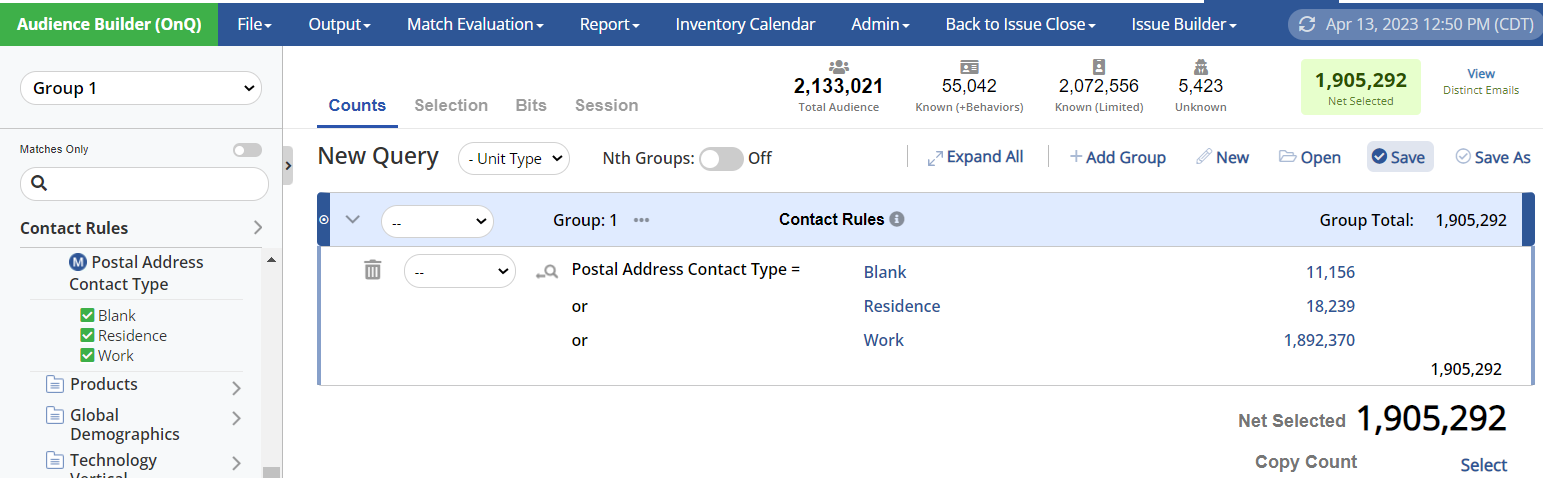Uncheck the Residence checkbox
The width and height of the screenshot is (1544, 485).
(87, 336)
